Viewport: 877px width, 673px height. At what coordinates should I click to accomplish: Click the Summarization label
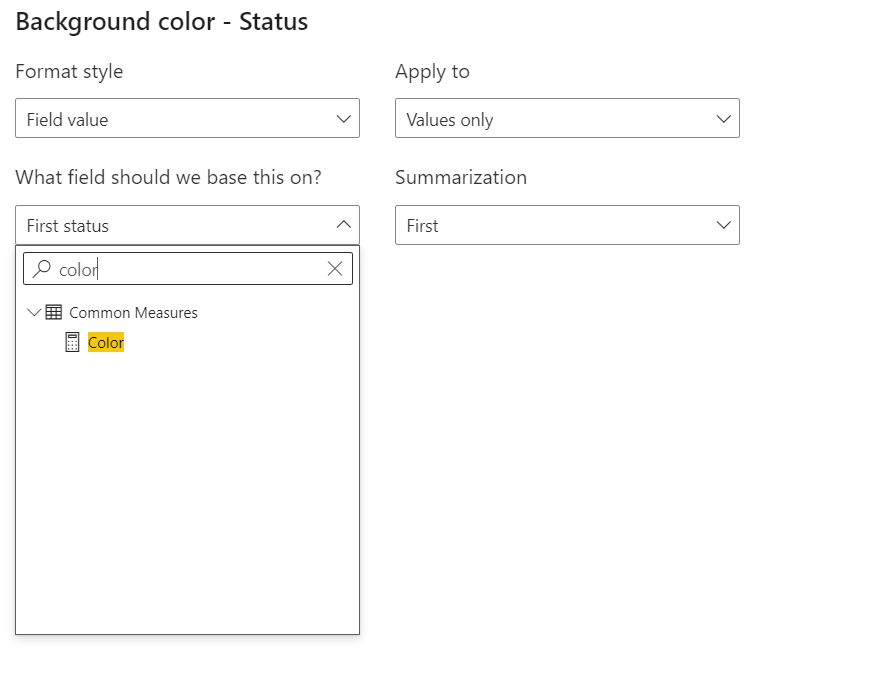tap(461, 177)
